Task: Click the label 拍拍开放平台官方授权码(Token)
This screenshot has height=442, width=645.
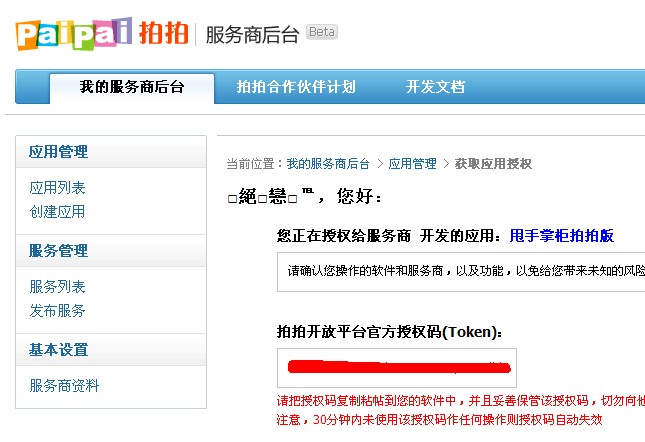Action: (390, 332)
